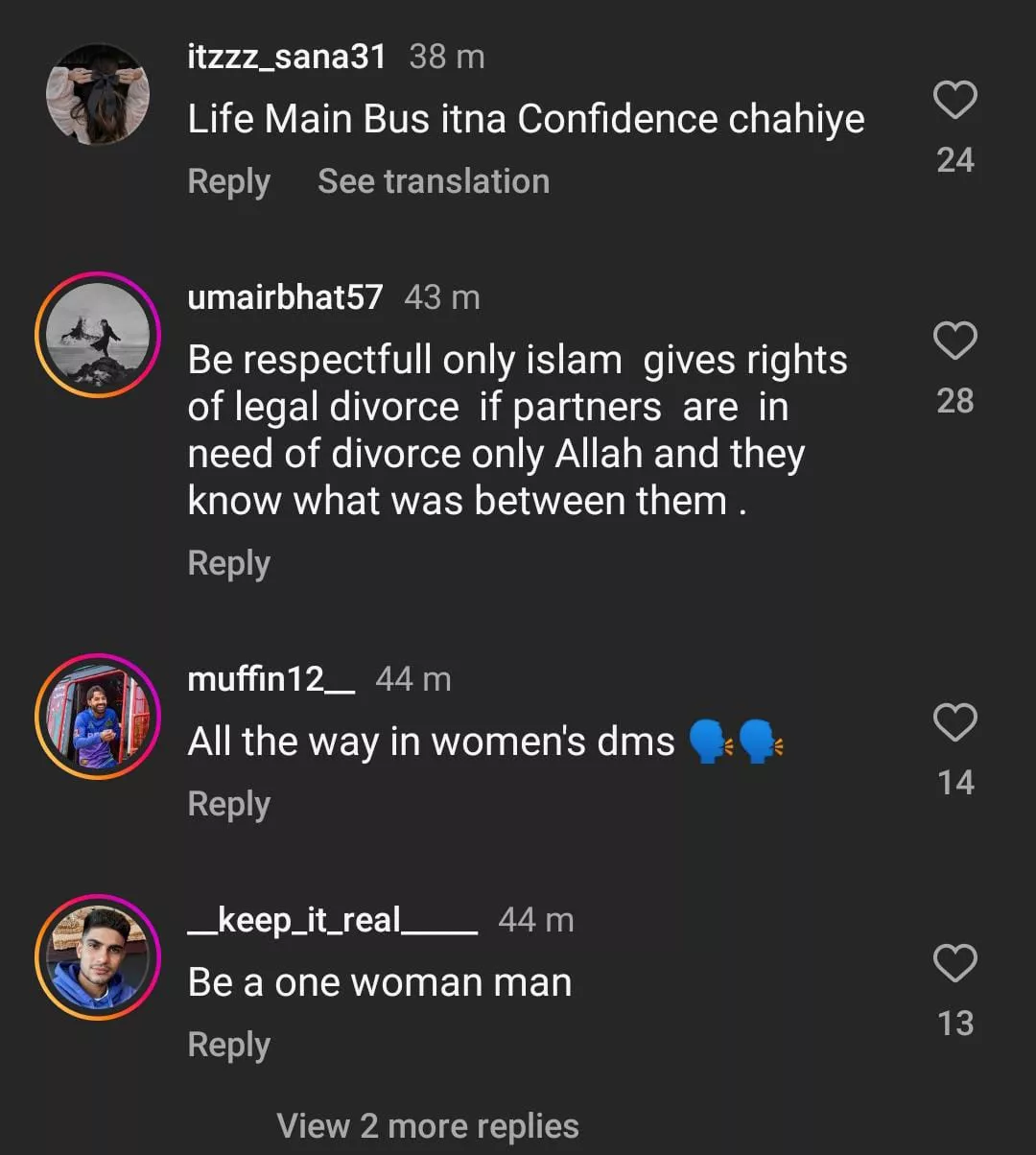
Task: Visit the muffin12__ username profile
Action: coord(271,679)
